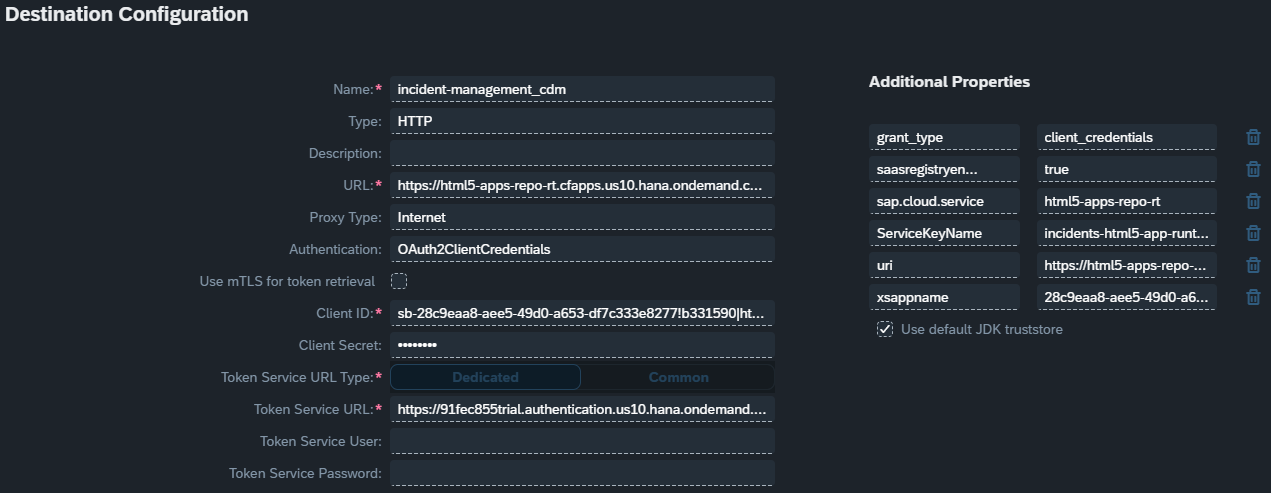Delete the uri property row

click(1253, 265)
